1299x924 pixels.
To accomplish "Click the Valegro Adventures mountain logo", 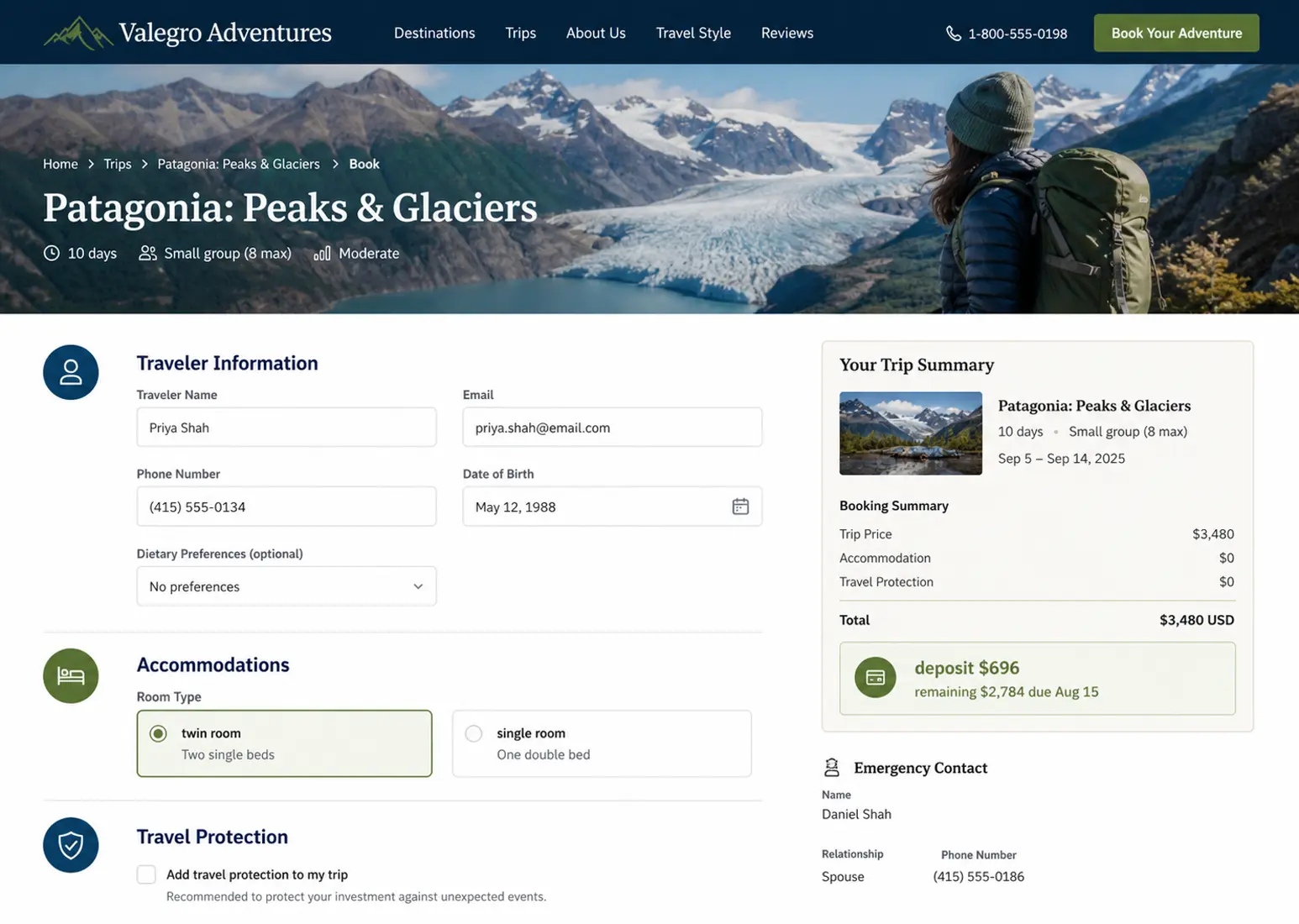I will pyautogui.click(x=78, y=33).
